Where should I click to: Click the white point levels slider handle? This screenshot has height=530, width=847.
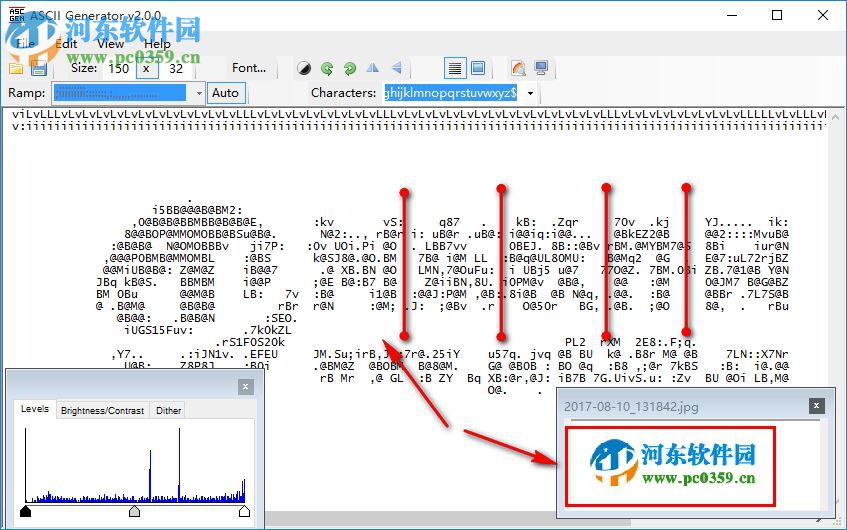click(x=244, y=511)
